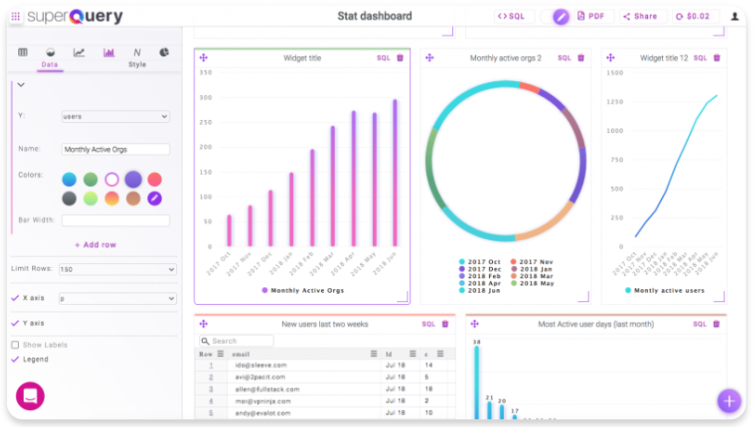Click move handle of Monthly active orgs 2
This screenshot has width=756, height=427.
(430, 58)
